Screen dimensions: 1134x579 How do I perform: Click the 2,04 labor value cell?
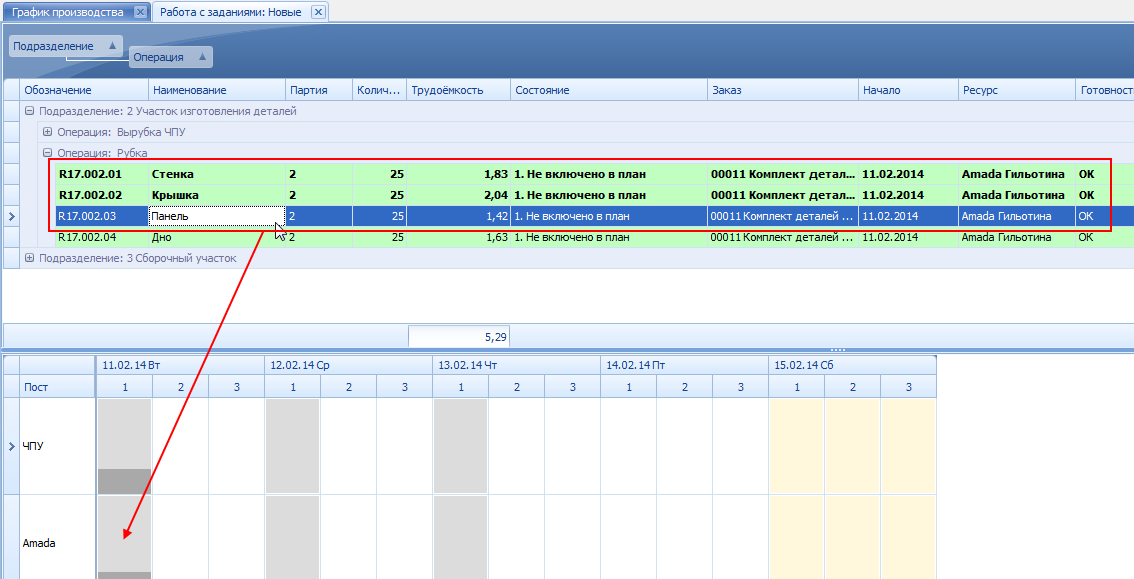459,195
